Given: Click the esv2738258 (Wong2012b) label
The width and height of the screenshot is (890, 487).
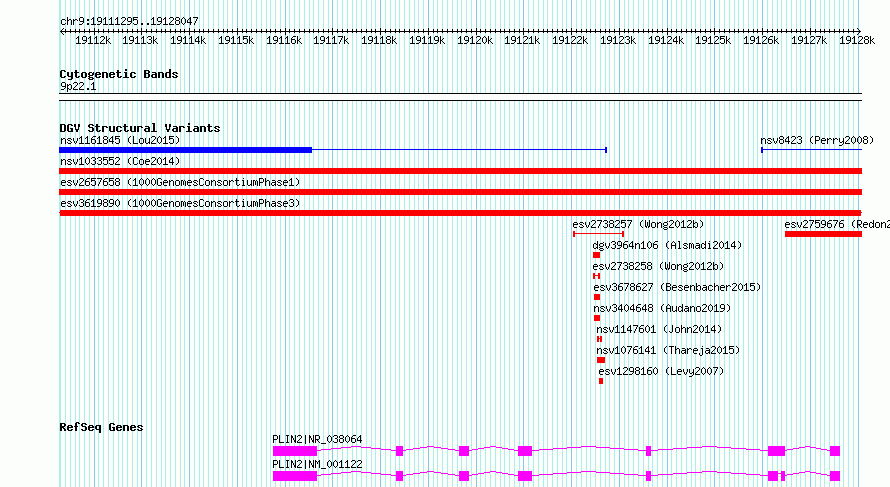Looking at the screenshot, I should click(x=658, y=266).
